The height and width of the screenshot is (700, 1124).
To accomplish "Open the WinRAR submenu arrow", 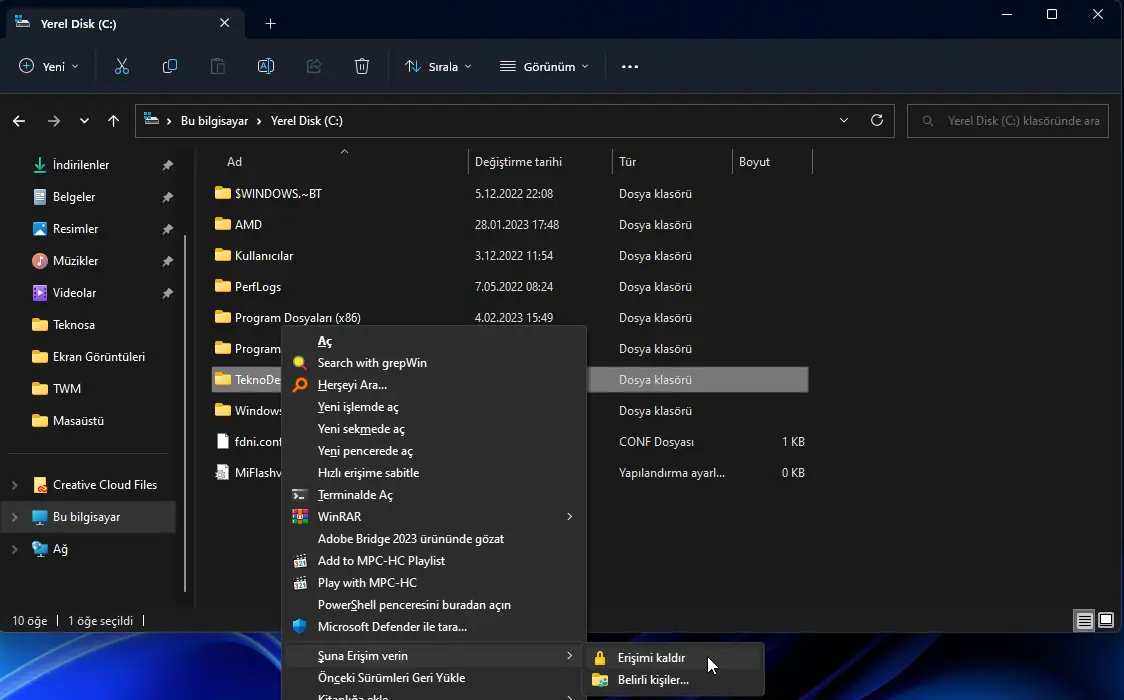I will click(568, 517).
